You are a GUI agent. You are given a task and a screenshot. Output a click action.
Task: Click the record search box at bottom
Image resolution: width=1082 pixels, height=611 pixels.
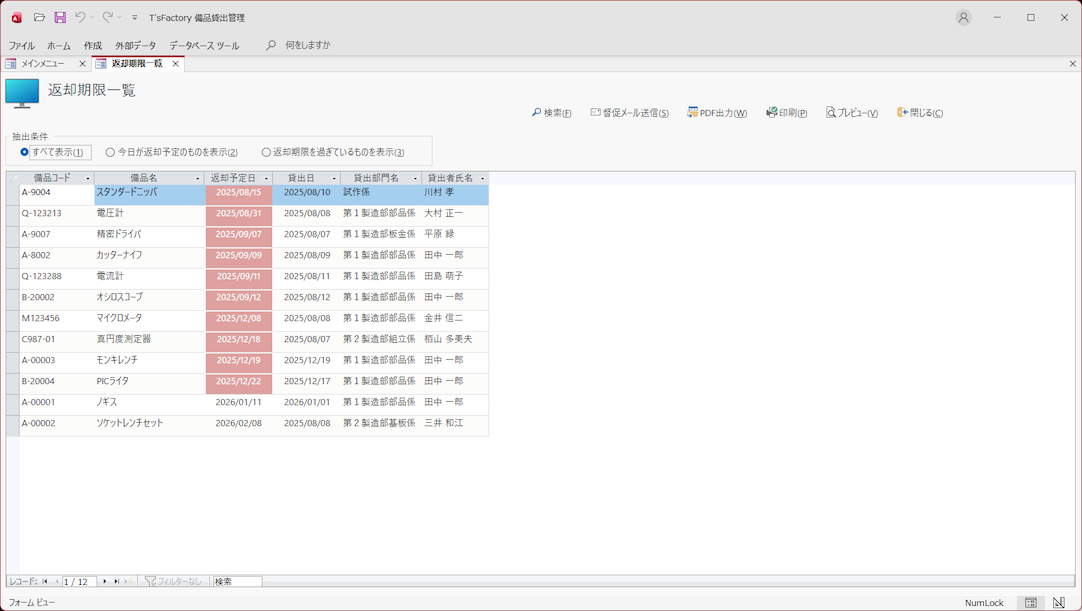[236, 581]
